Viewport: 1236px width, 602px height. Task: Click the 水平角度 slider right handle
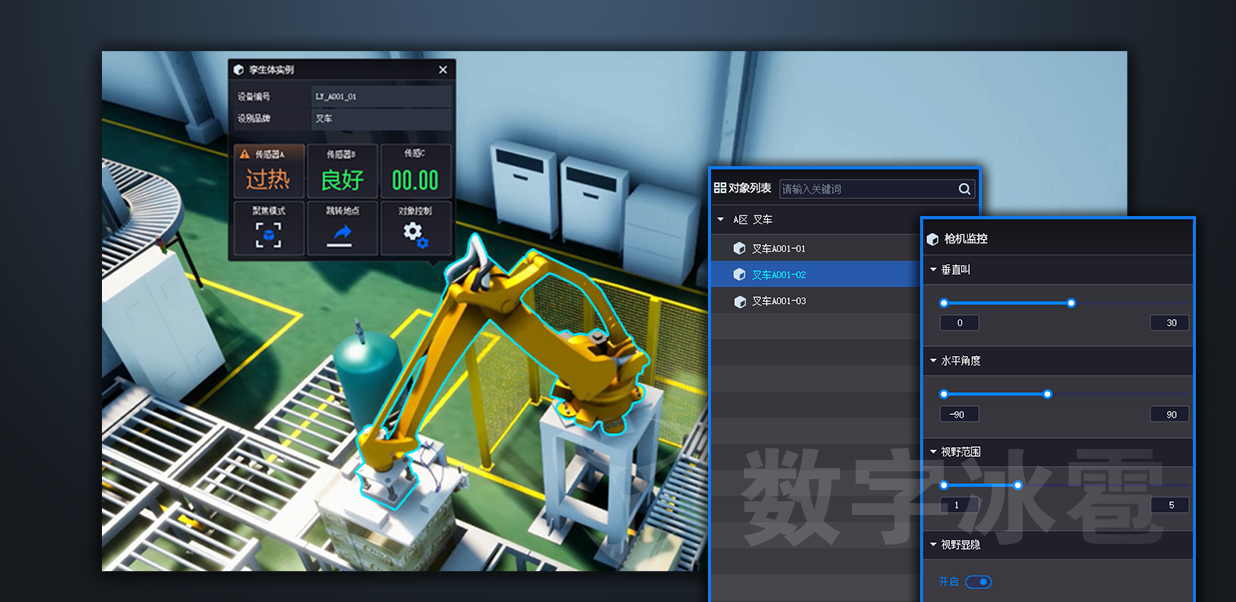(x=1047, y=394)
